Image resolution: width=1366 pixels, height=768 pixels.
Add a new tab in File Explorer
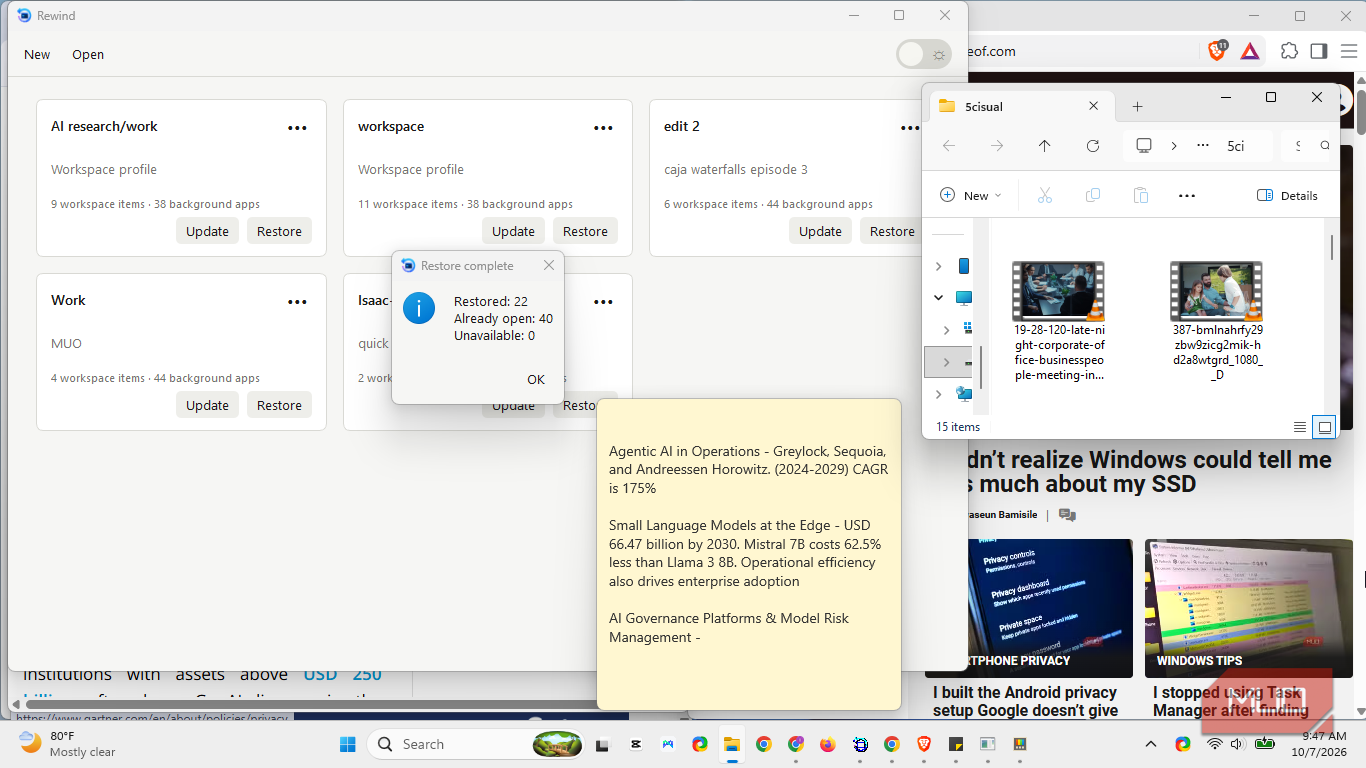pyautogui.click(x=1137, y=106)
